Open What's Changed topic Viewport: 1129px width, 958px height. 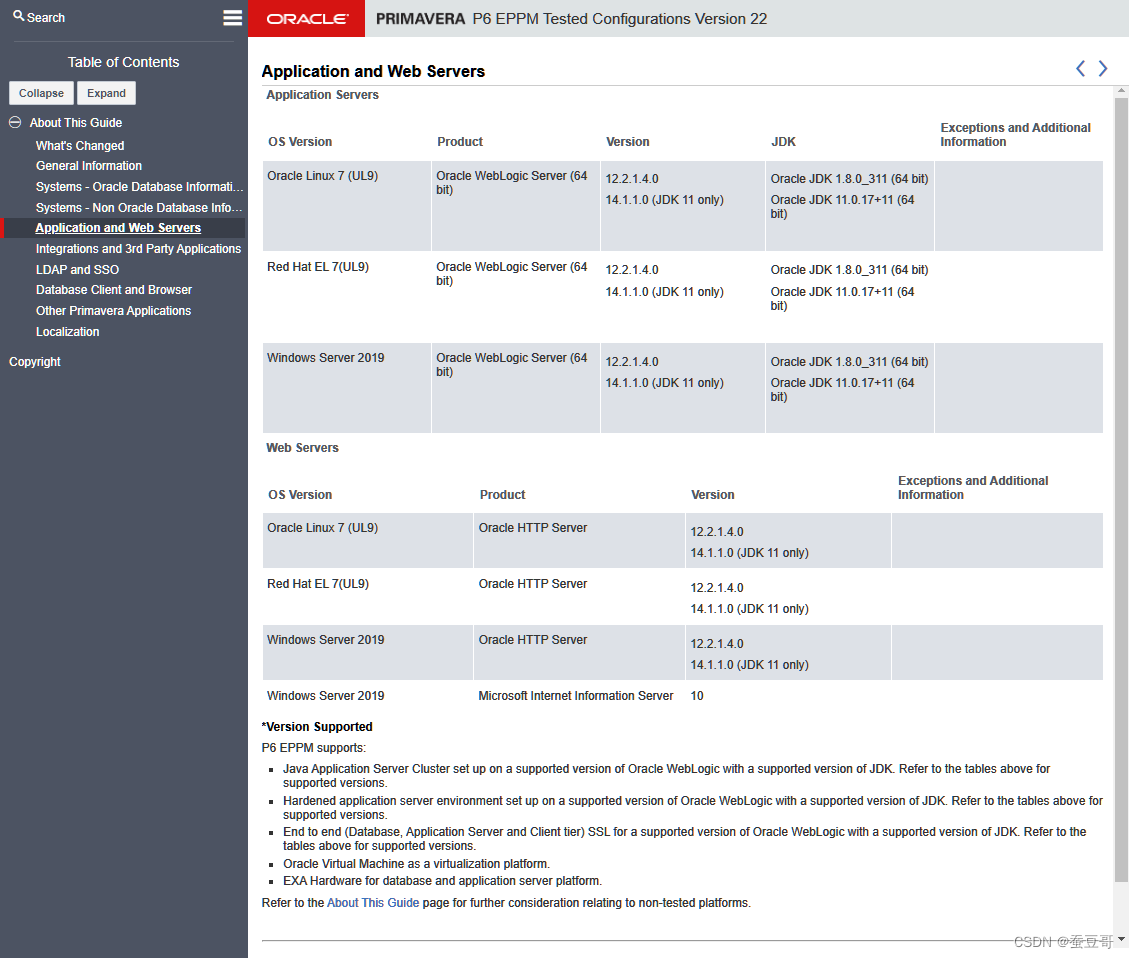[80, 145]
